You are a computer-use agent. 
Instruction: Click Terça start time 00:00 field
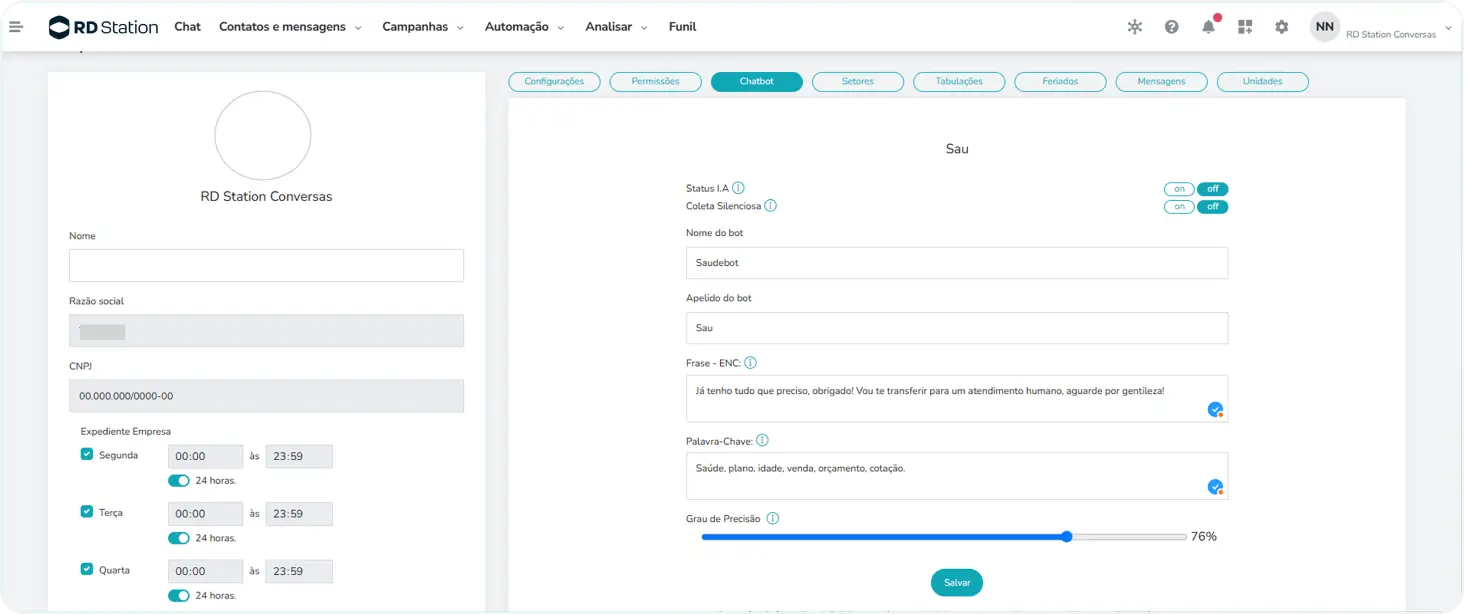pos(205,514)
